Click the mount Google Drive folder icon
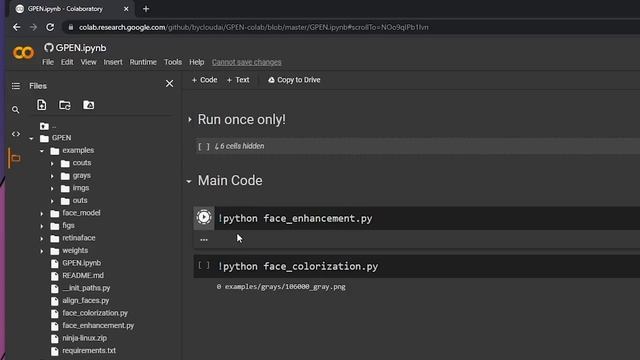 pos(89,105)
